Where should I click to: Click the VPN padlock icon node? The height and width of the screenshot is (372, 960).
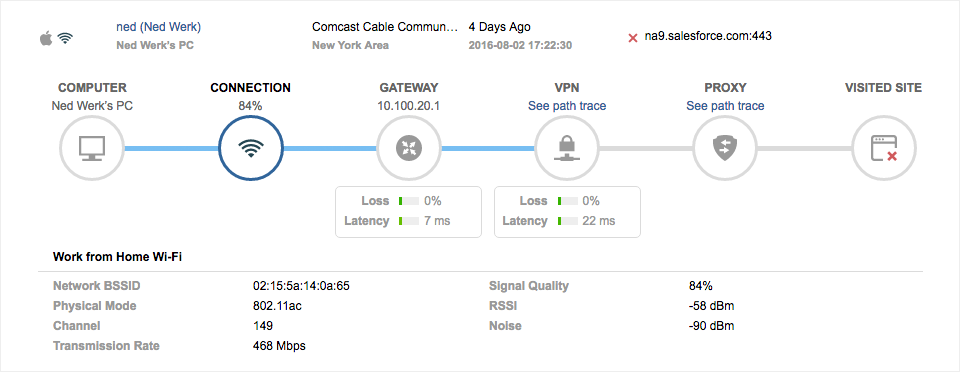coord(567,149)
